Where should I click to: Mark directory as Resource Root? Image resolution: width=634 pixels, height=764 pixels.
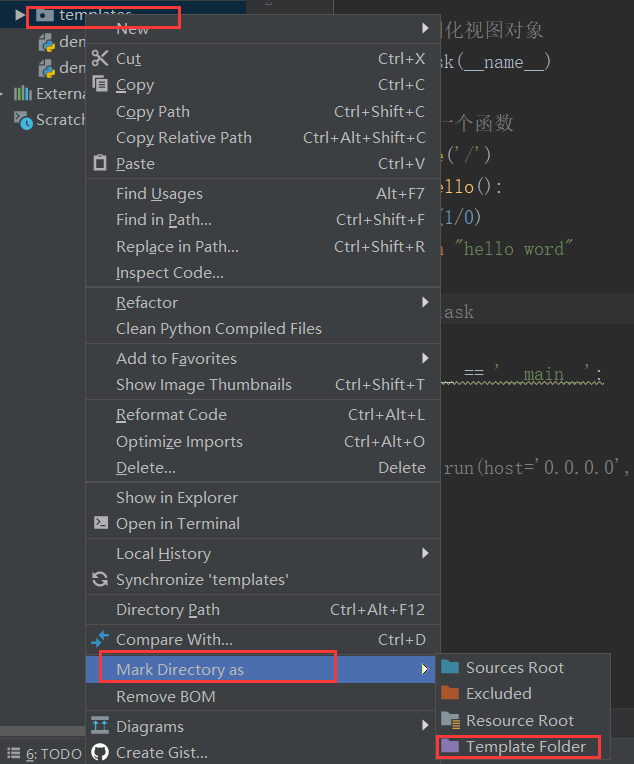click(522, 720)
